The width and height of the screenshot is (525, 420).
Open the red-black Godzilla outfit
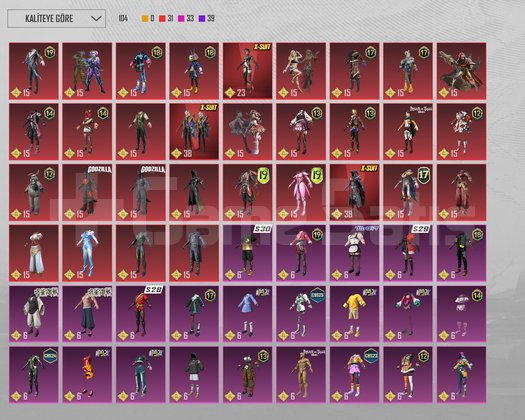click(x=87, y=193)
